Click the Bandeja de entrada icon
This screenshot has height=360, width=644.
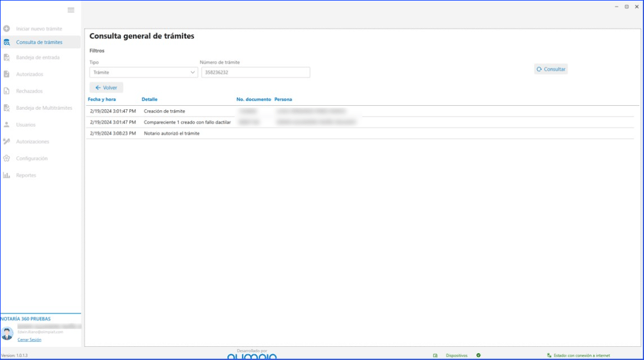tap(7, 57)
